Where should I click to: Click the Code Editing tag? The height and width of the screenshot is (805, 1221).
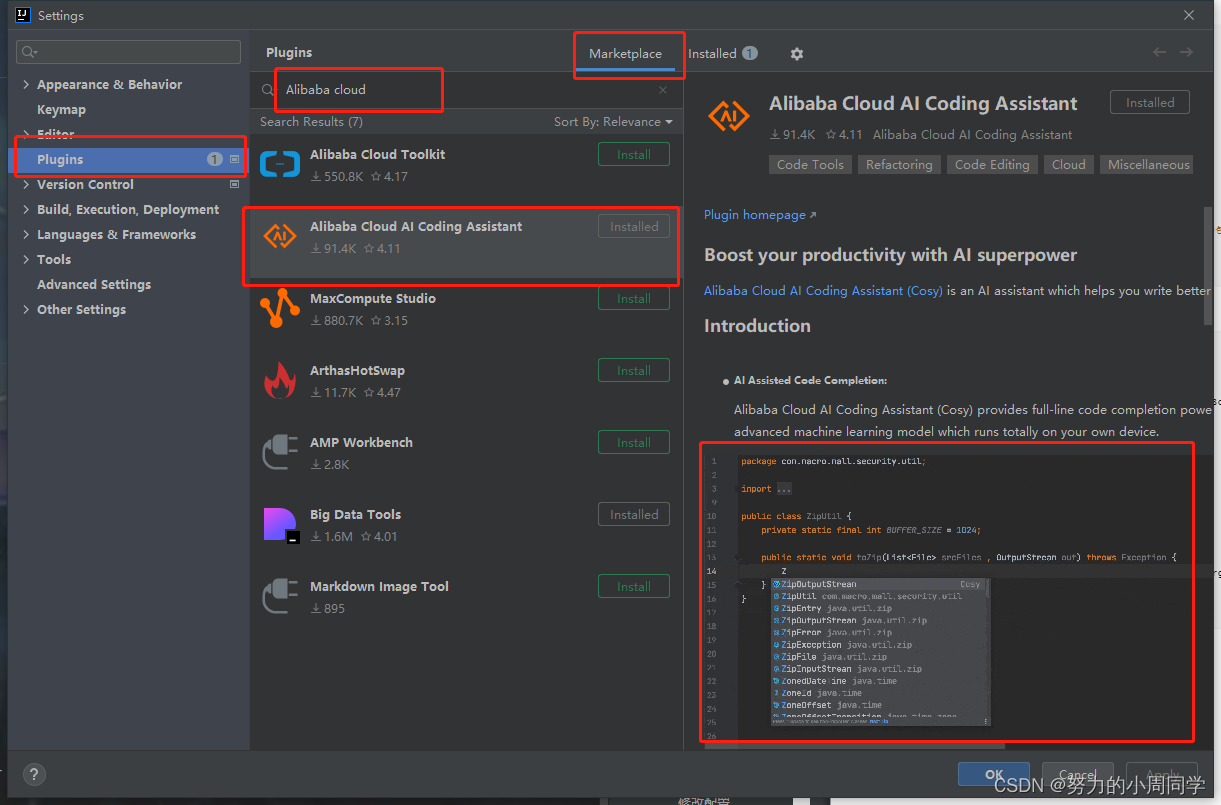click(992, 165)
